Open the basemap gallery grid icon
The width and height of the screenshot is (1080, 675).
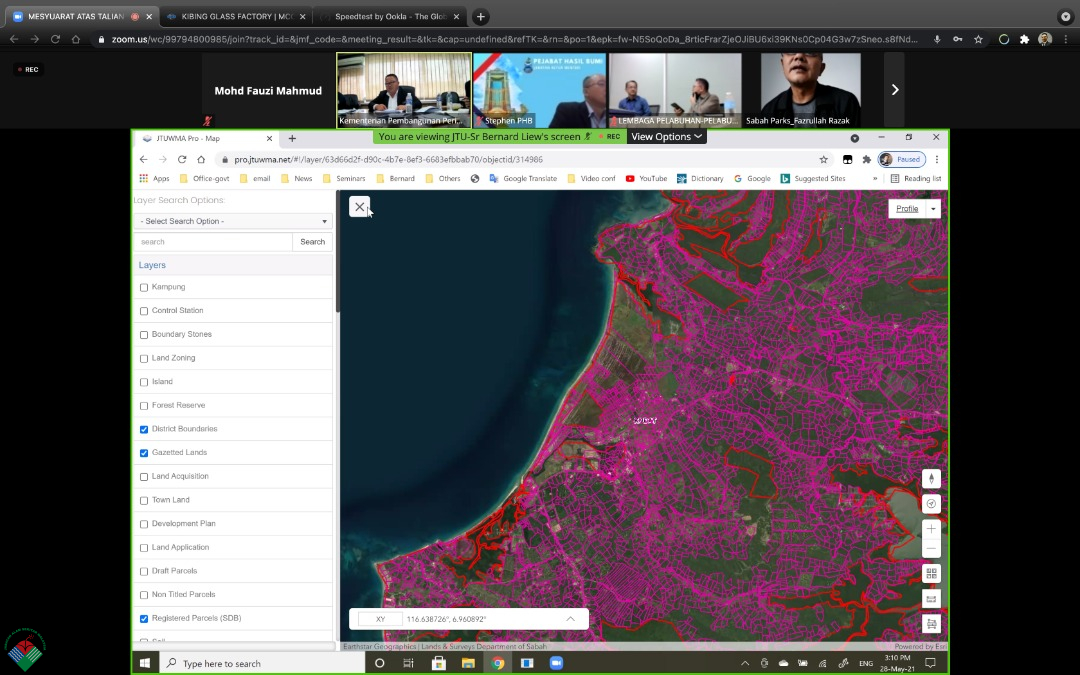point(931,574)
